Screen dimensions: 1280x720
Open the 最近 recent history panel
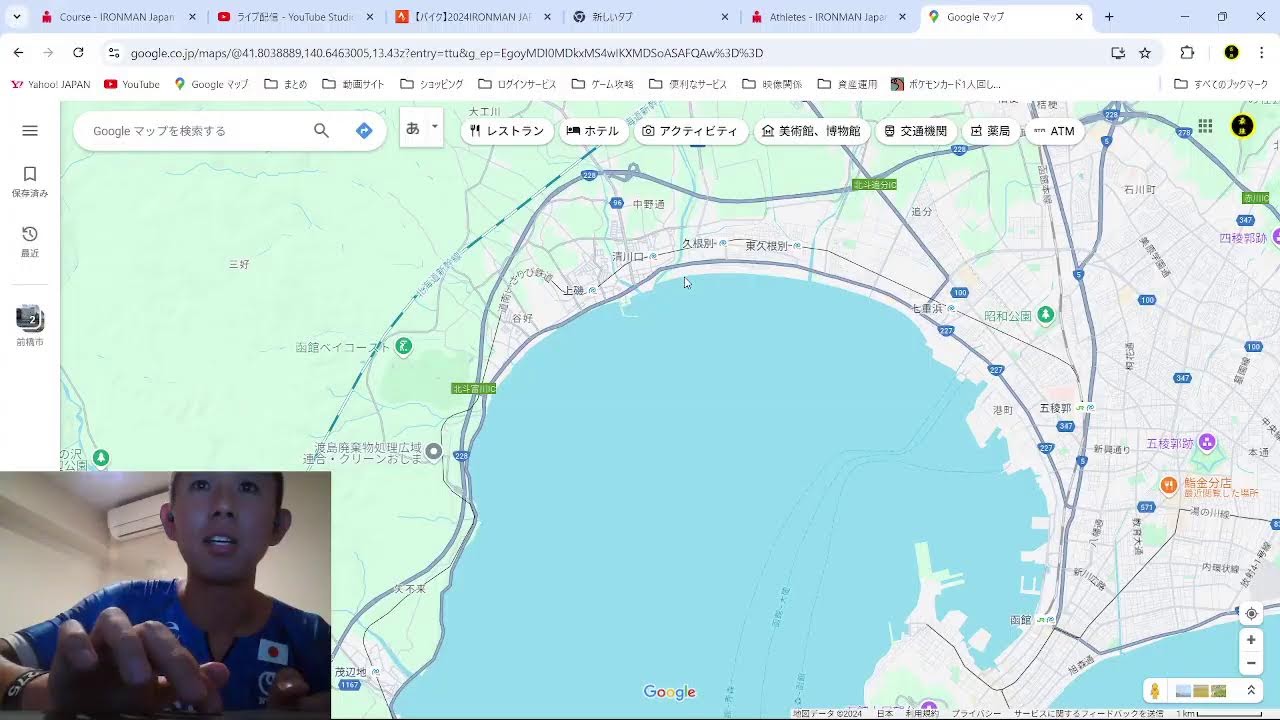pos(30,242)
